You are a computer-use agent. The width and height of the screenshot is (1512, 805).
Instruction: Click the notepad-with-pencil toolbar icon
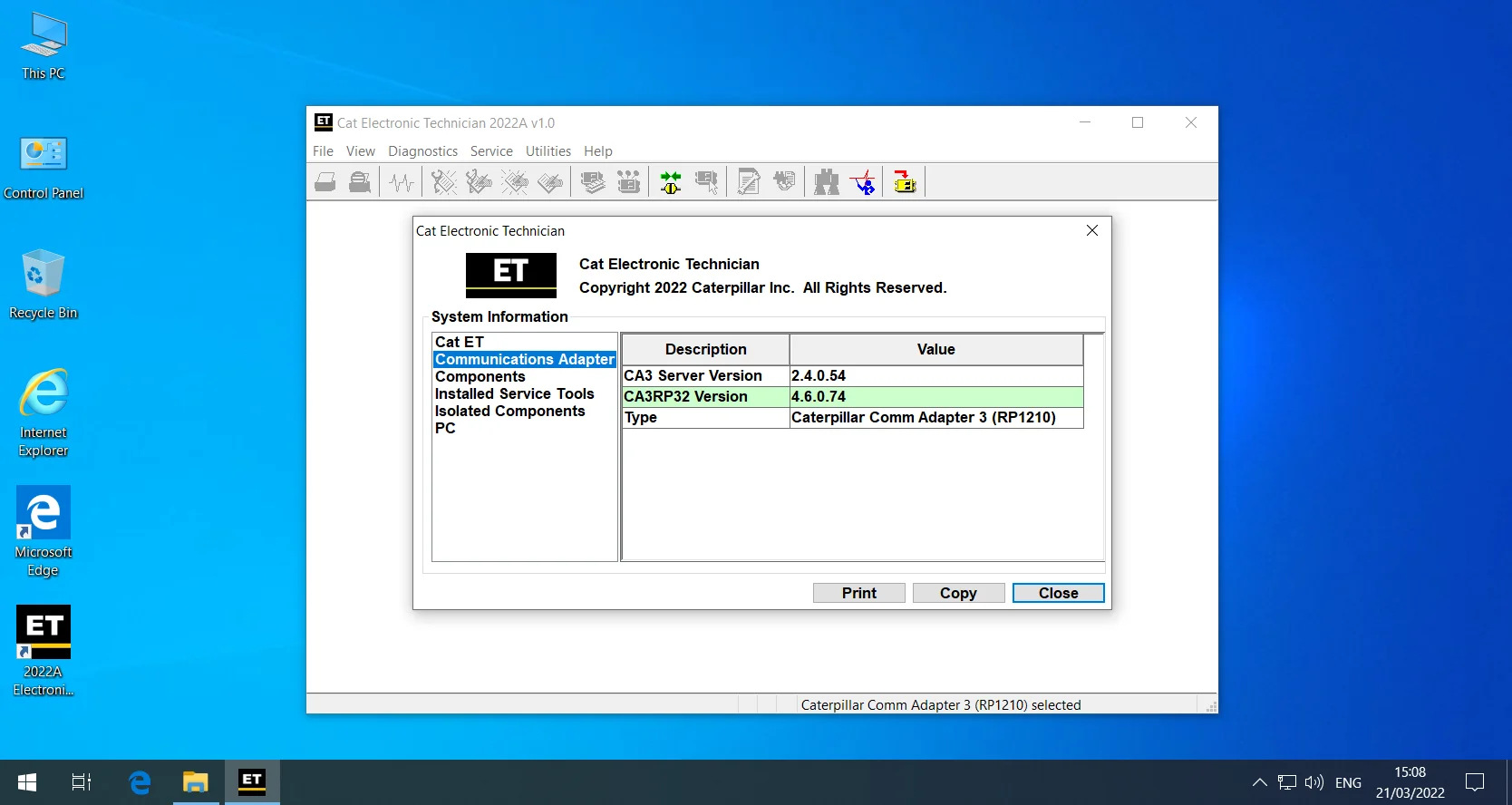coord(749,182)
